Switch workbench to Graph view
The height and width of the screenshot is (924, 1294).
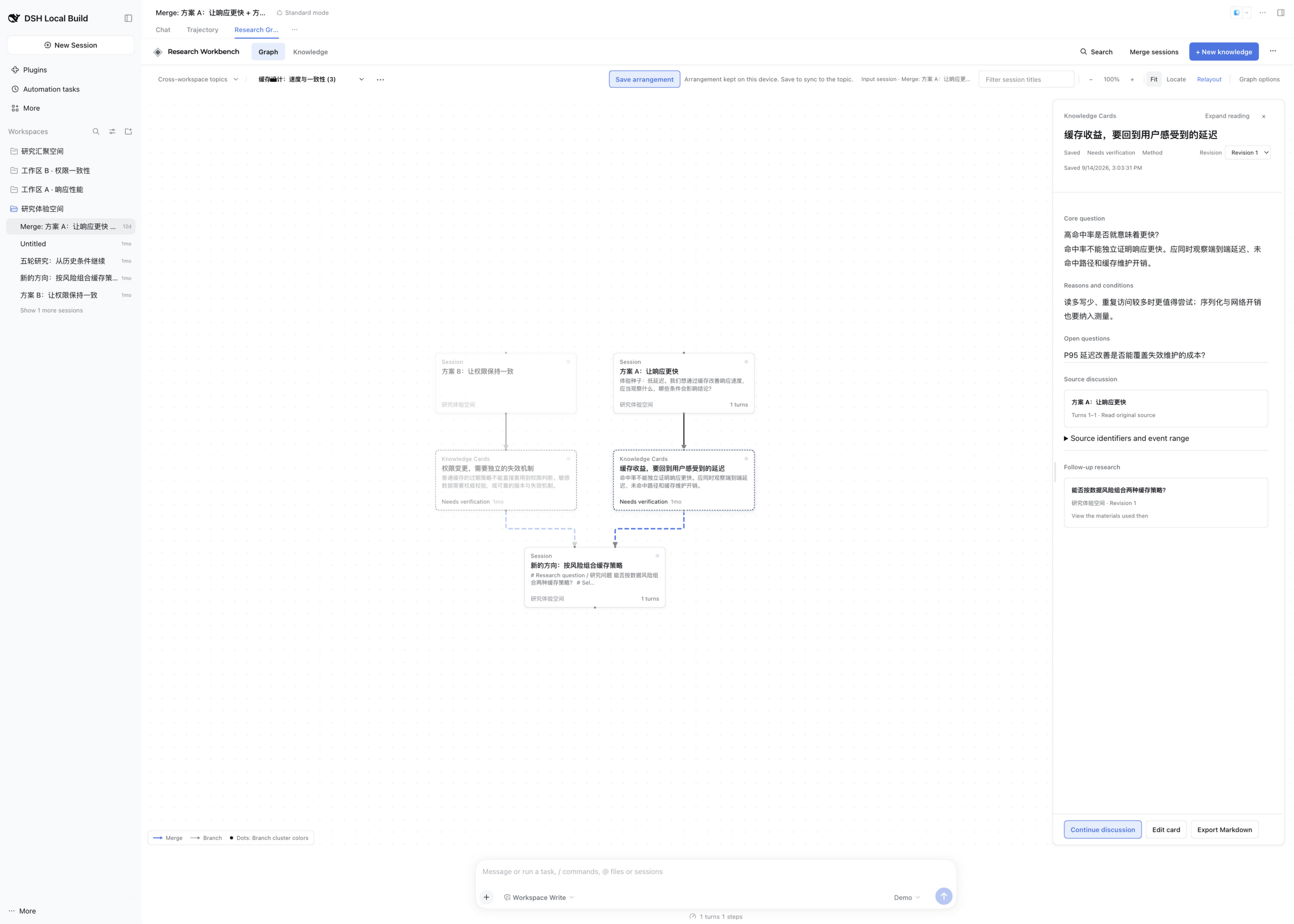click(268, 52)
